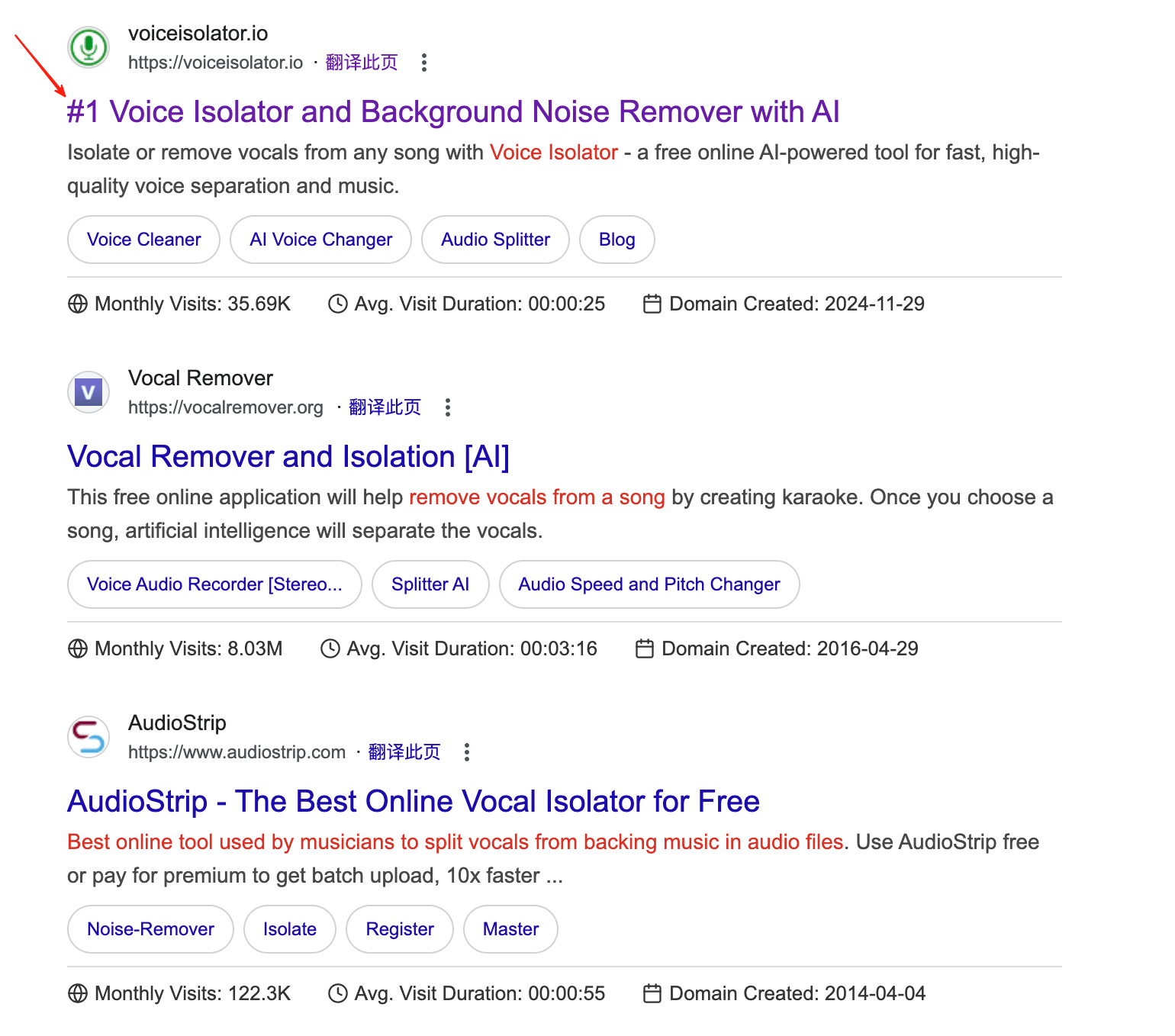Click calendar icon beside Domain Created 2024-11-29

[x=652, y=304]
